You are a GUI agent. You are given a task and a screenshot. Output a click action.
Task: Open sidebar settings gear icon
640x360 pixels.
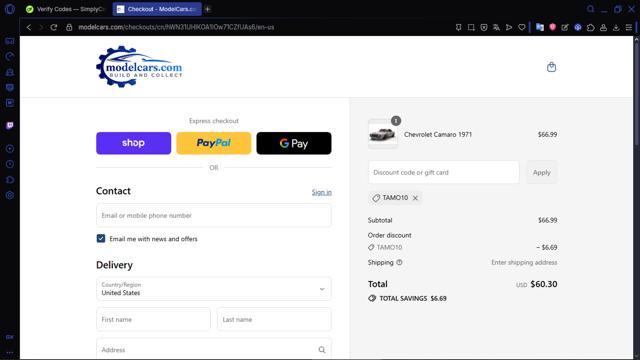tap(10, 195)
